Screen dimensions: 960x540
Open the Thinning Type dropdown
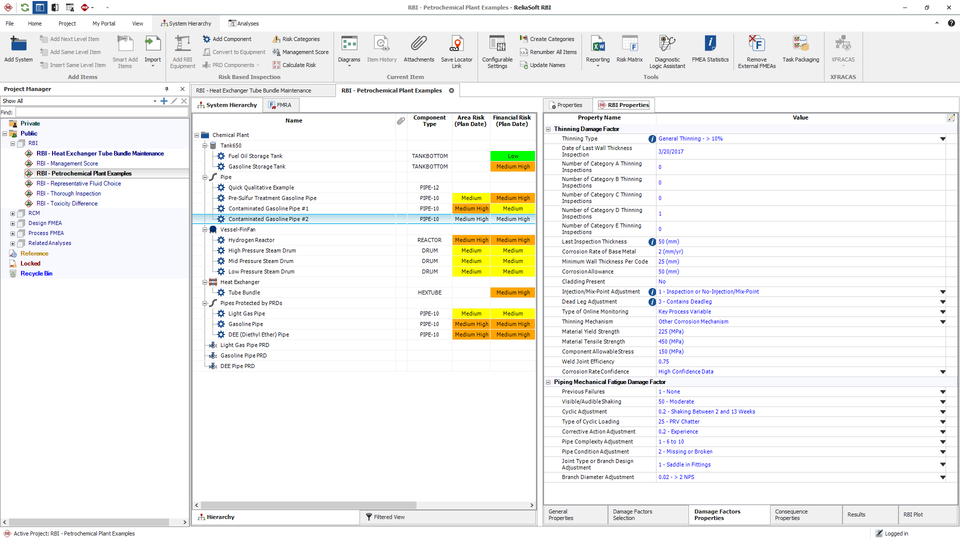click(x=943, y=139)
